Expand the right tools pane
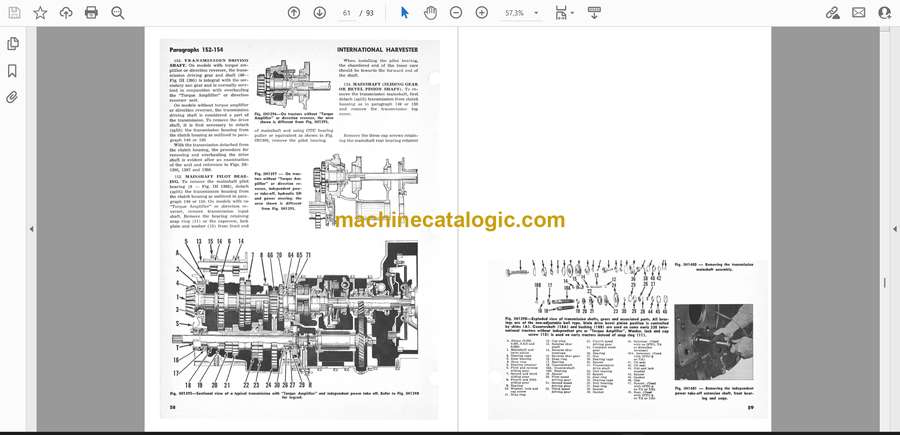900x435 pixels. click(894, 229)
